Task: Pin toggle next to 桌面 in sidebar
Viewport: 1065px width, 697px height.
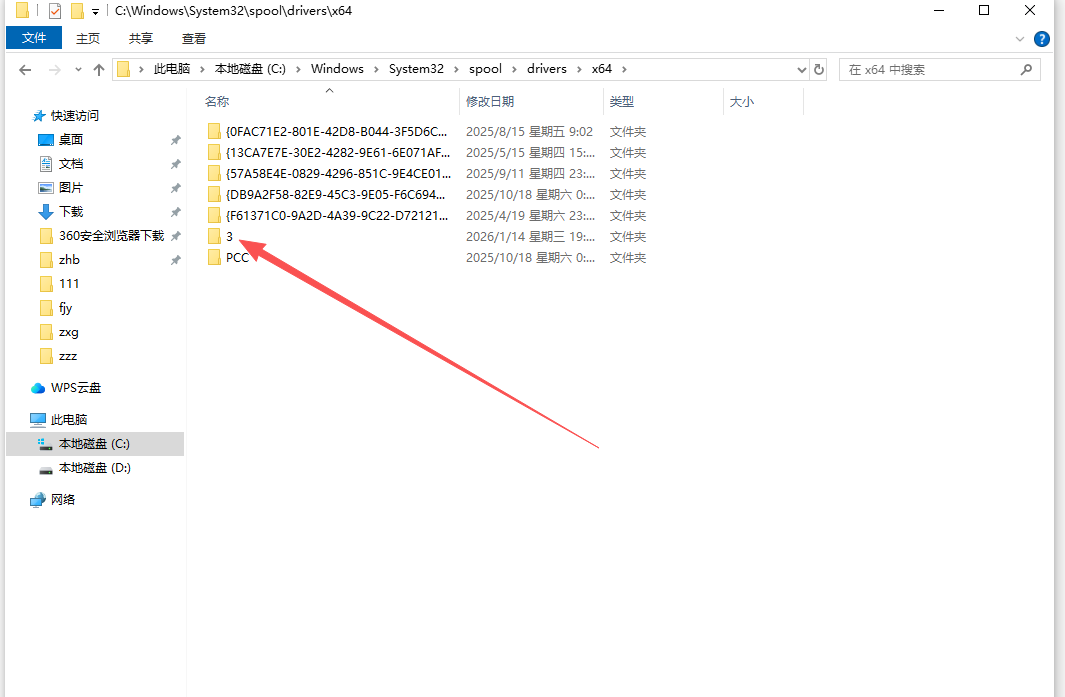Action: coord(175,139)
